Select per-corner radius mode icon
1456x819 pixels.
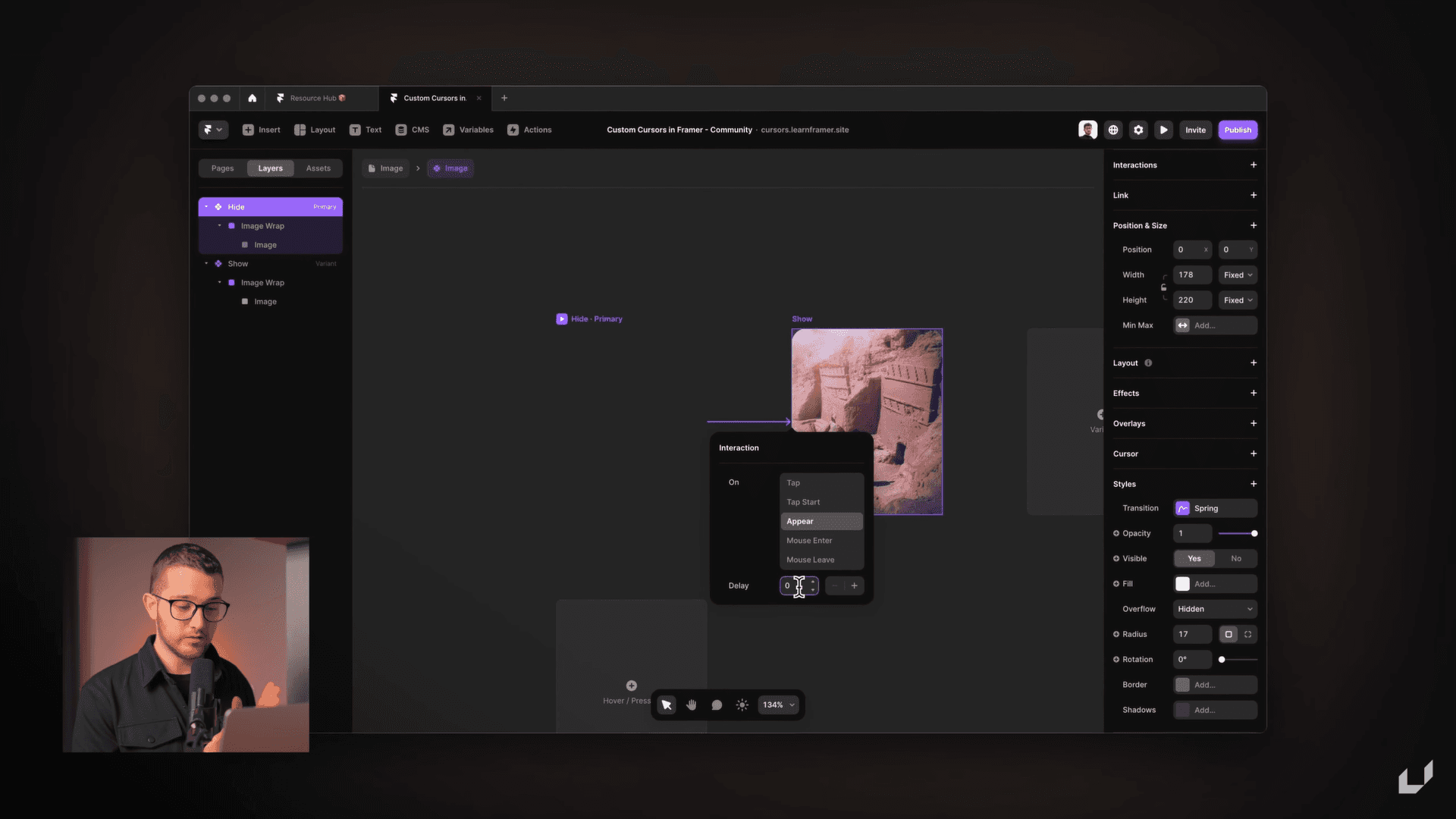1247,635
